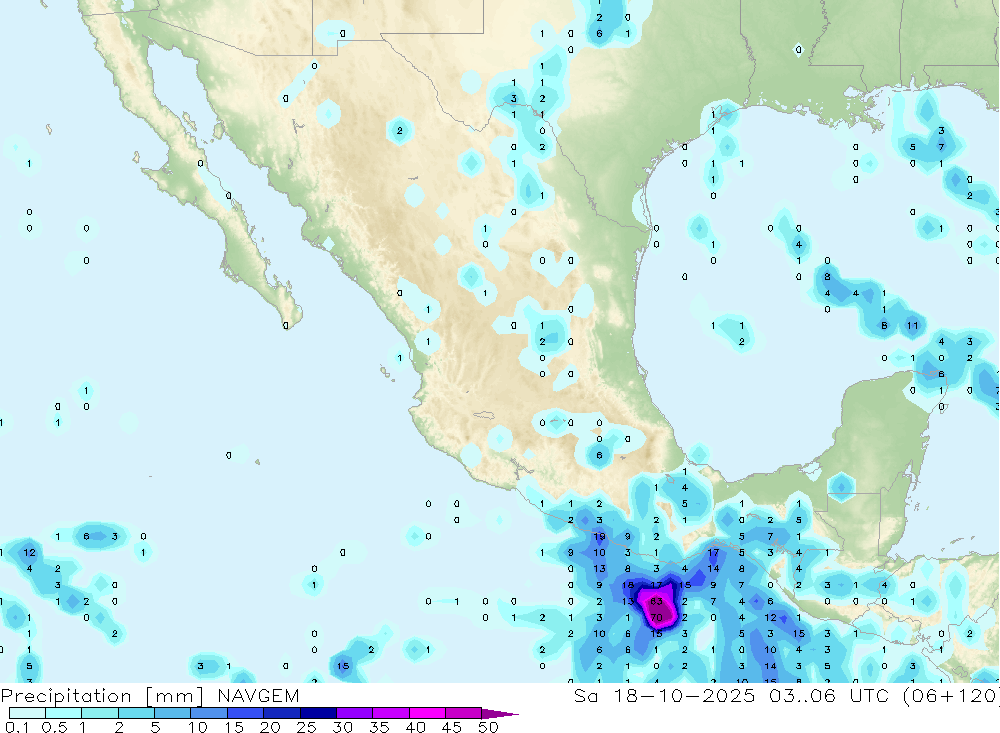Select the "10" legend scale label
The height and width of the screenshot is (733, 1000).
pyautogui.click(x=198, y=727)
